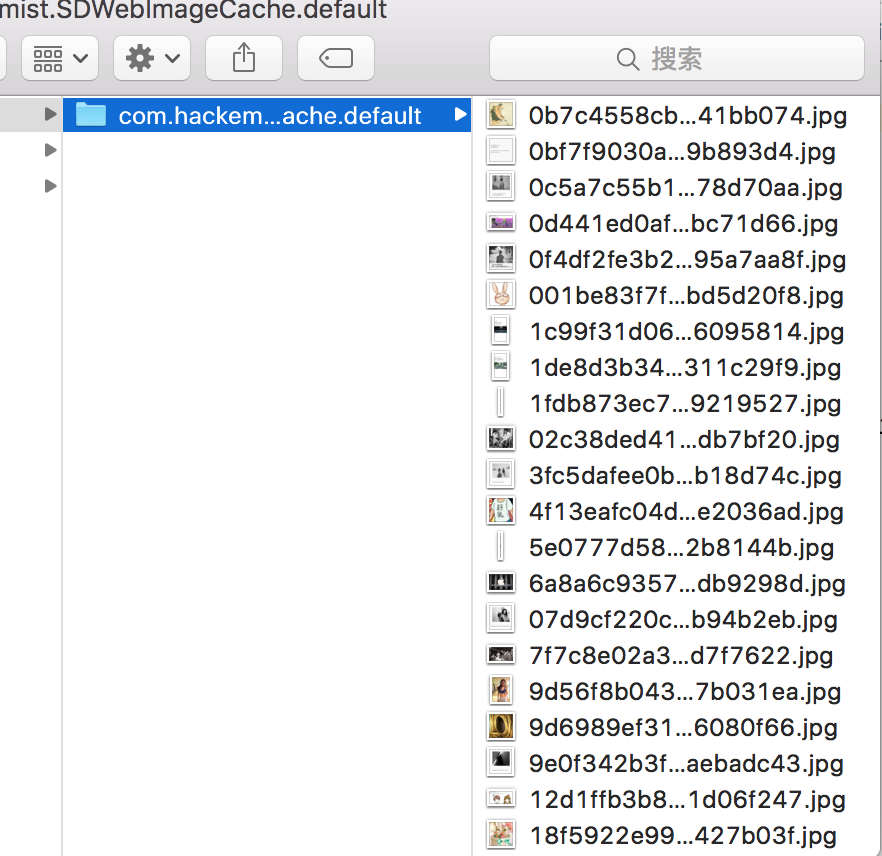Click thumbnail icon of 02c38ded41...db7bf20.jpg

[500, 439]
